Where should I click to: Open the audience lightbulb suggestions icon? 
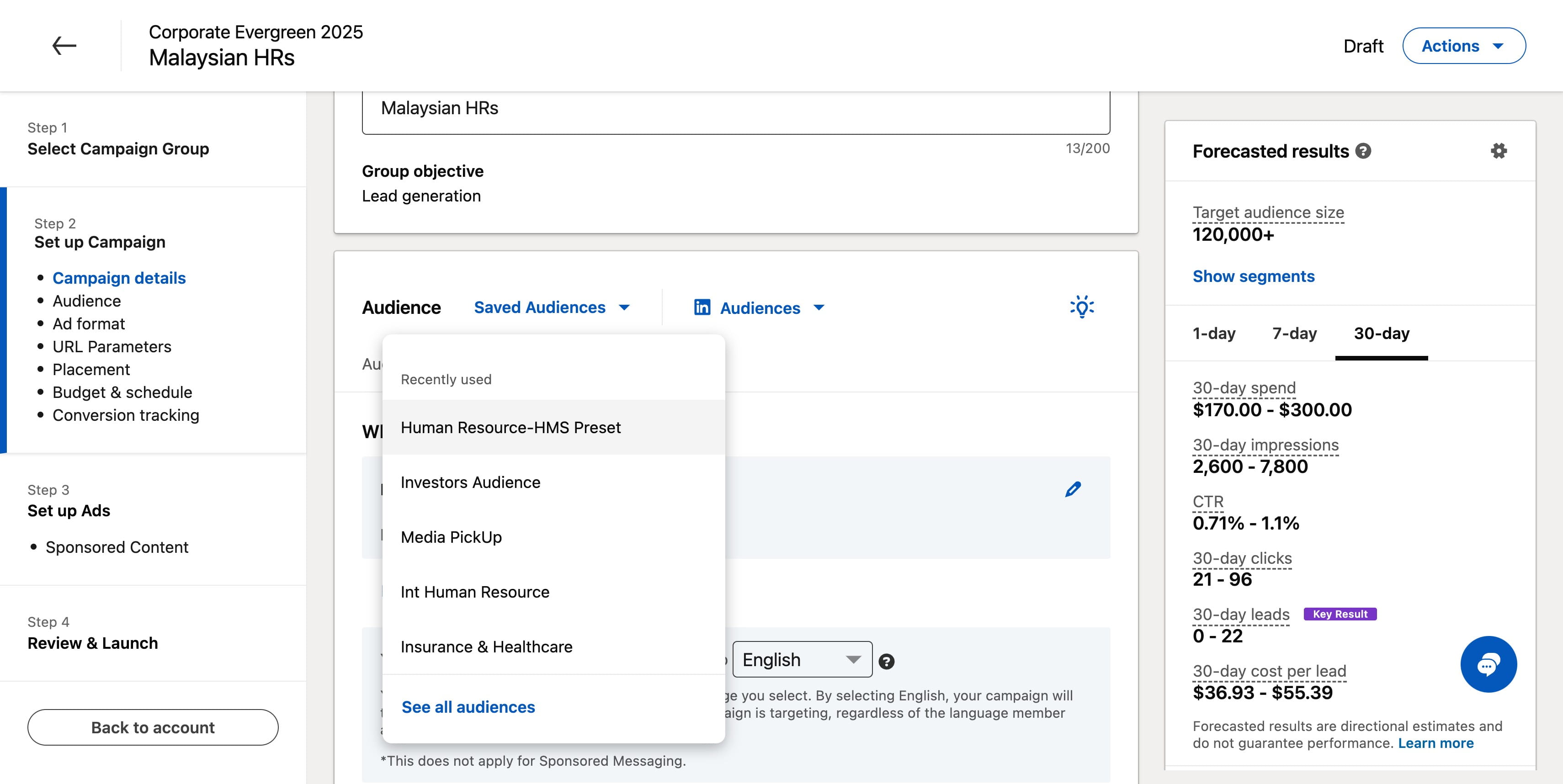1082,307
